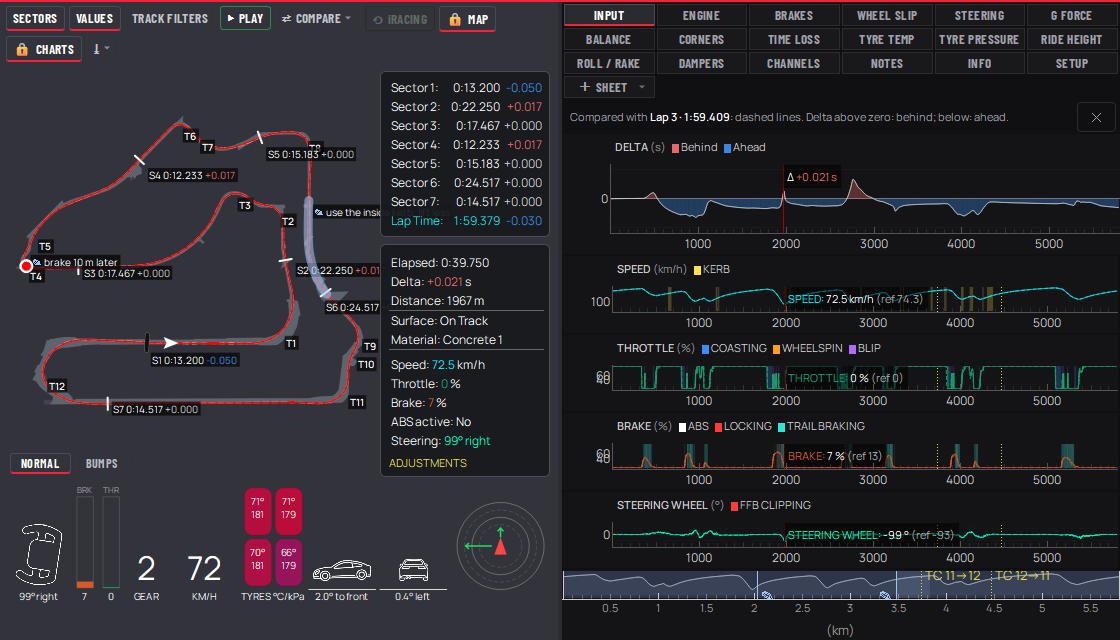Open the G Force tab
The height and width of the screenshot is (640, 1120).
(1071, 15)
